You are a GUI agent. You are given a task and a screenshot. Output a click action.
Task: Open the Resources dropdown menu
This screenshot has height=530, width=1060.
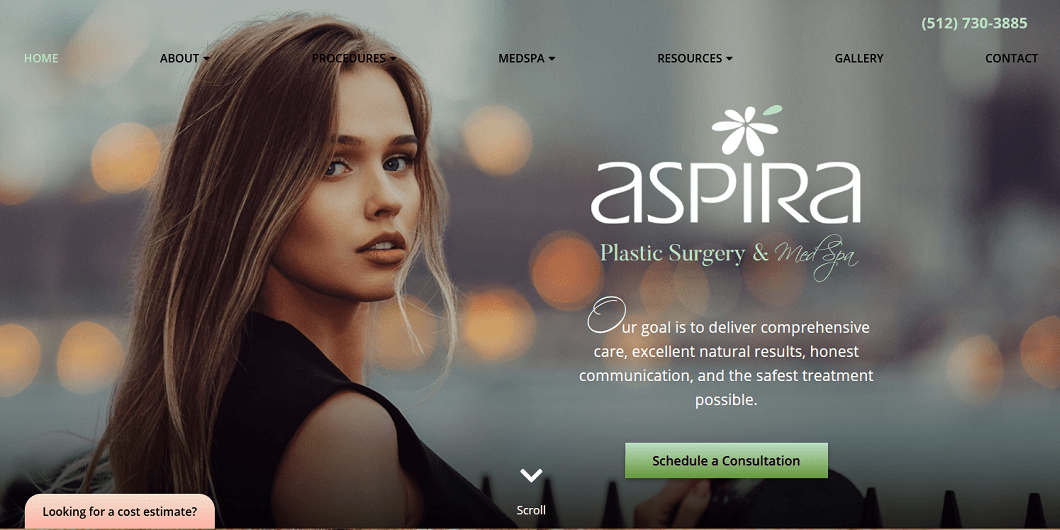(695, 58)
